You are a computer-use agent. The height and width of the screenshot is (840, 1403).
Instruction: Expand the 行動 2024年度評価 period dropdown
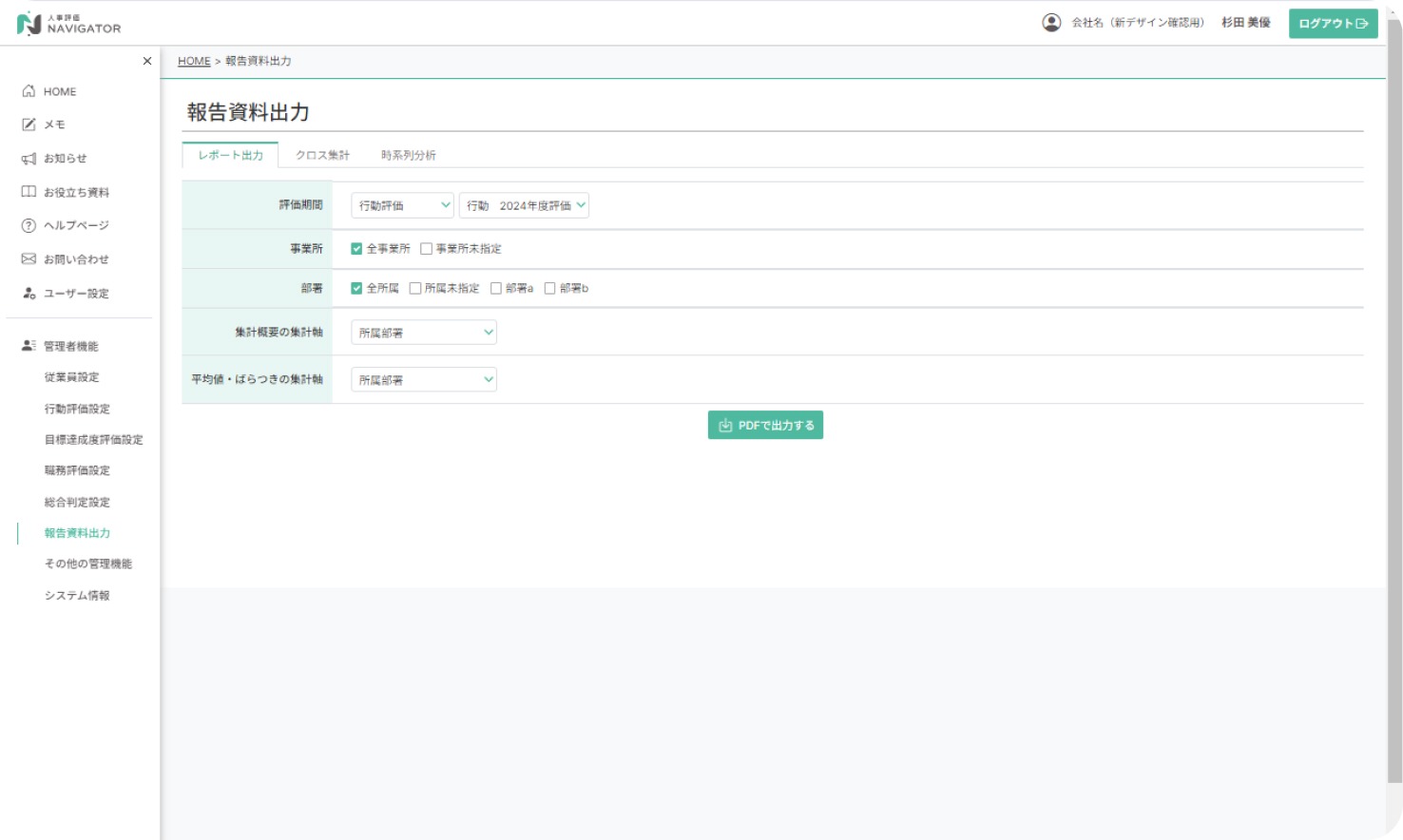[524, 205]
